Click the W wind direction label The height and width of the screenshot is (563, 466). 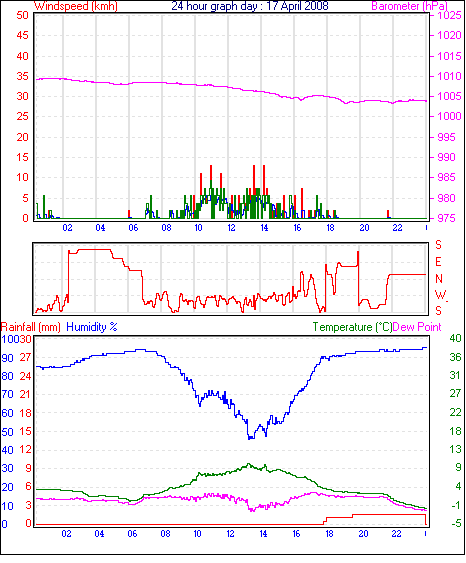click(440, 295)
